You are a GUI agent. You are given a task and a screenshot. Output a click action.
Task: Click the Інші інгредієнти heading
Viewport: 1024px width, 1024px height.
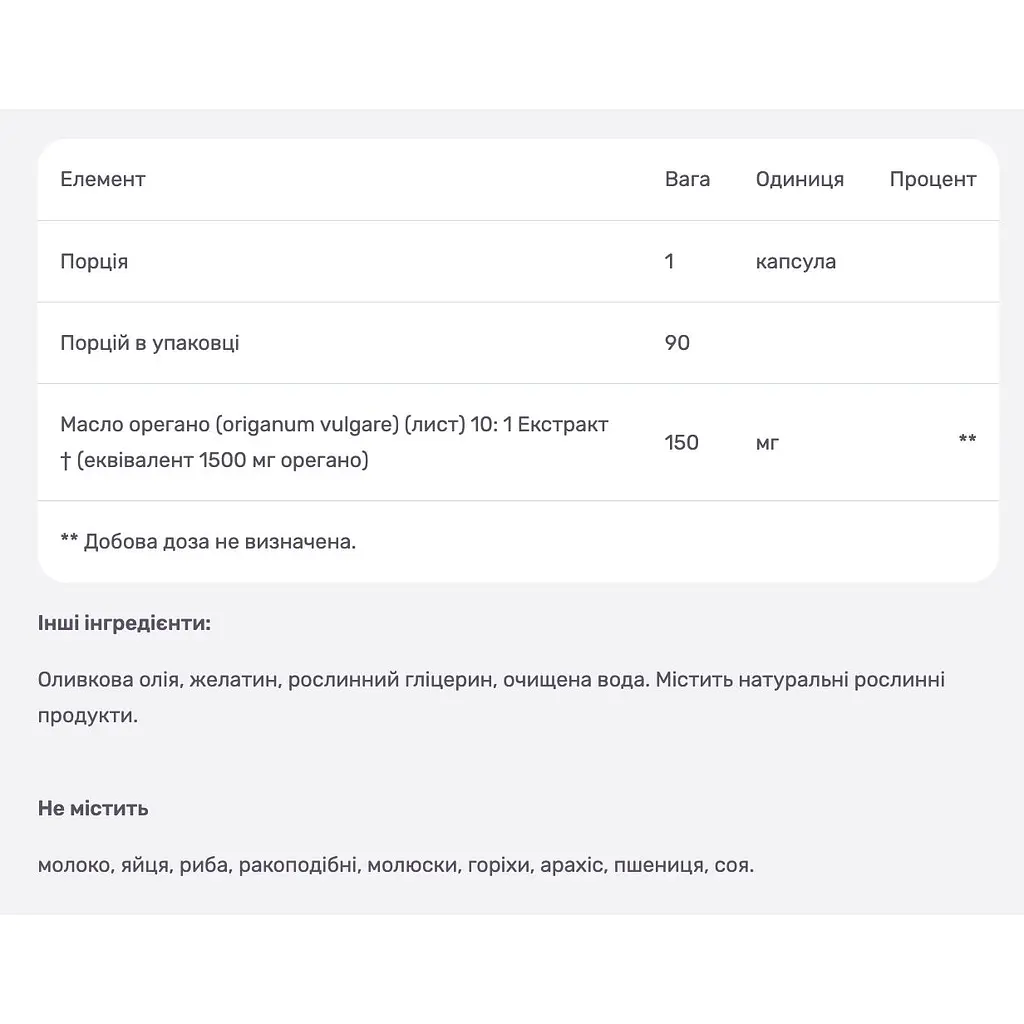click(124, 623)
